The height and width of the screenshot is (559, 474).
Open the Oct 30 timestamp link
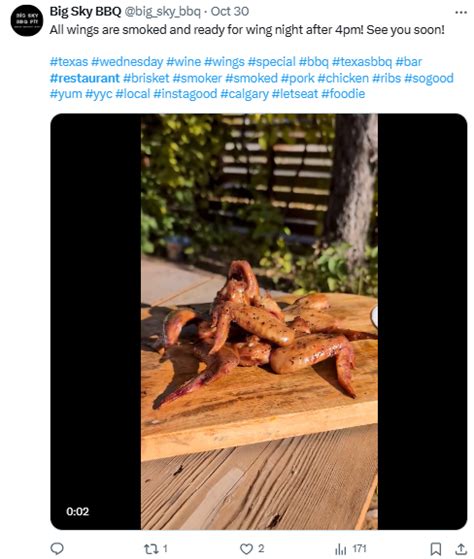coord(230,11)
